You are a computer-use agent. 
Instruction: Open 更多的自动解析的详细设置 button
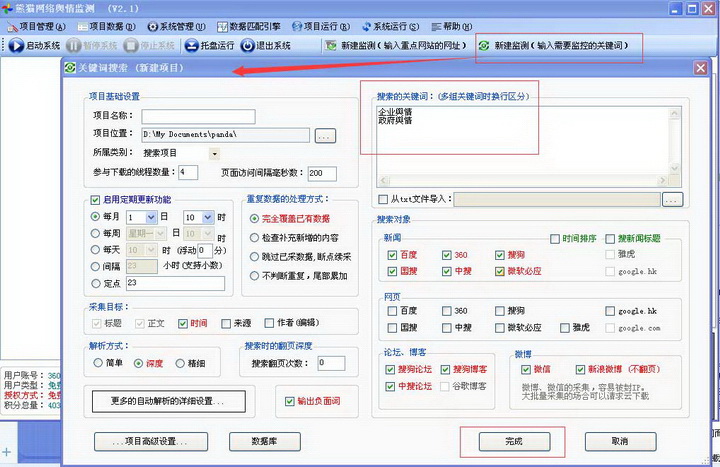[168, 402]
